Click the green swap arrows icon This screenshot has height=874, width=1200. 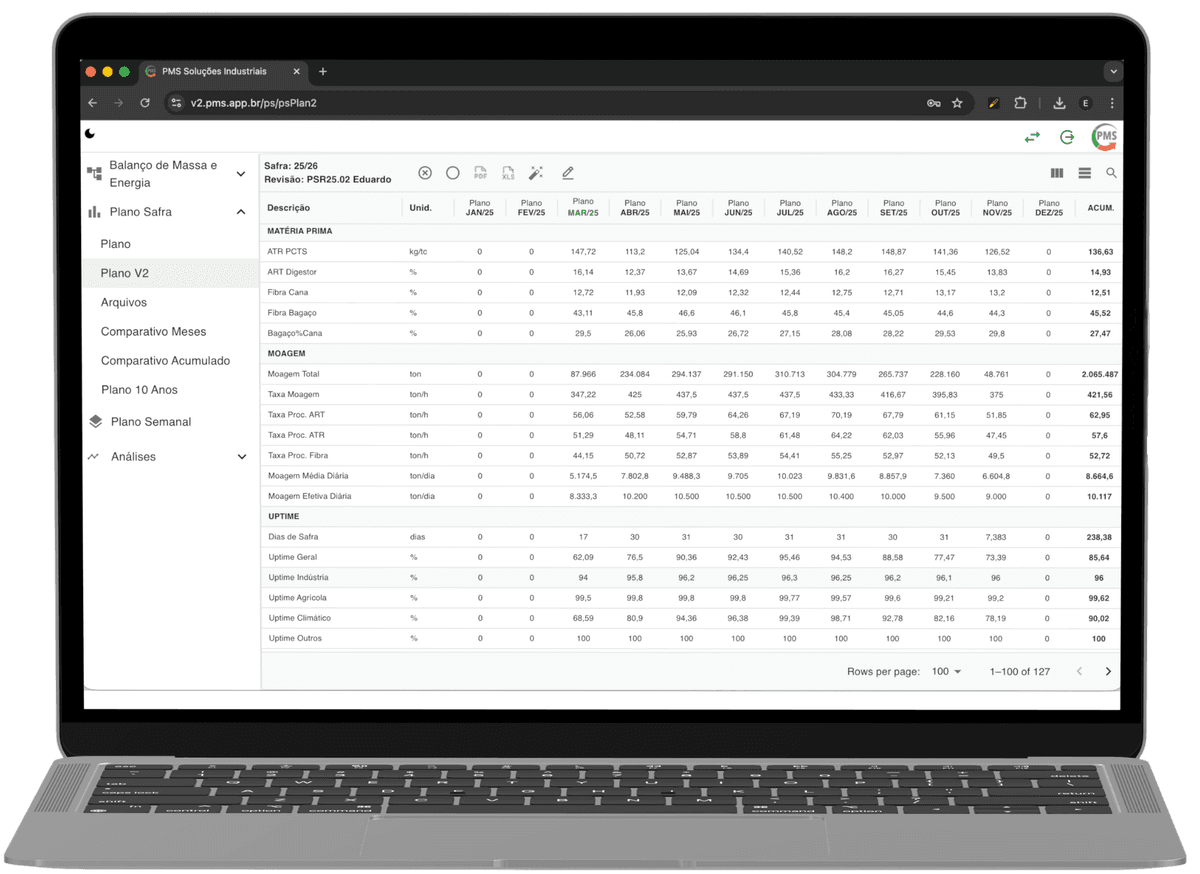click(x=1032, y=137)
